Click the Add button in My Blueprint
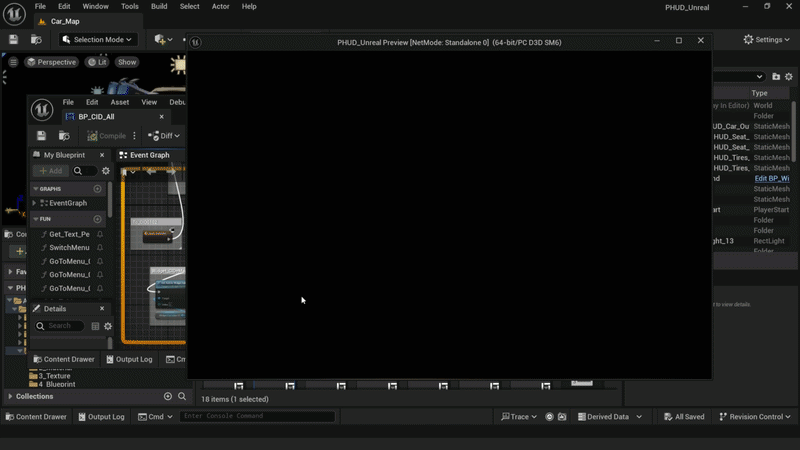Image resolution: width=800 pixels, height=450 pixels. (x=51, y=171)
